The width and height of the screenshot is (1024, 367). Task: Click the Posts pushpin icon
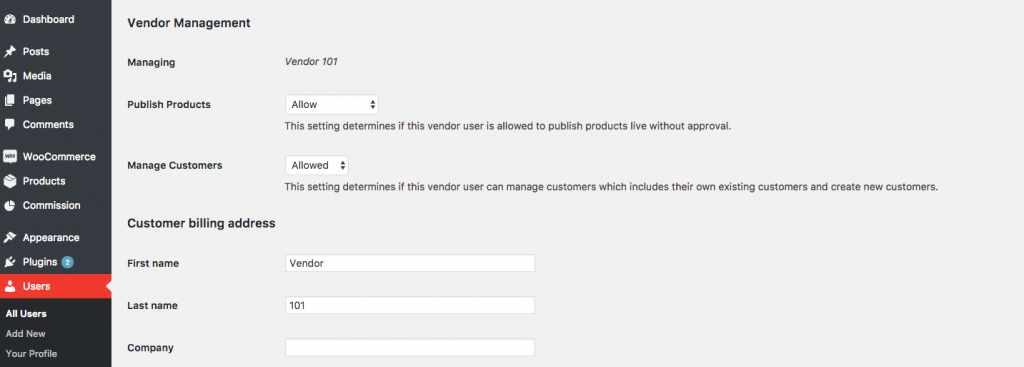tap(10, 52)
